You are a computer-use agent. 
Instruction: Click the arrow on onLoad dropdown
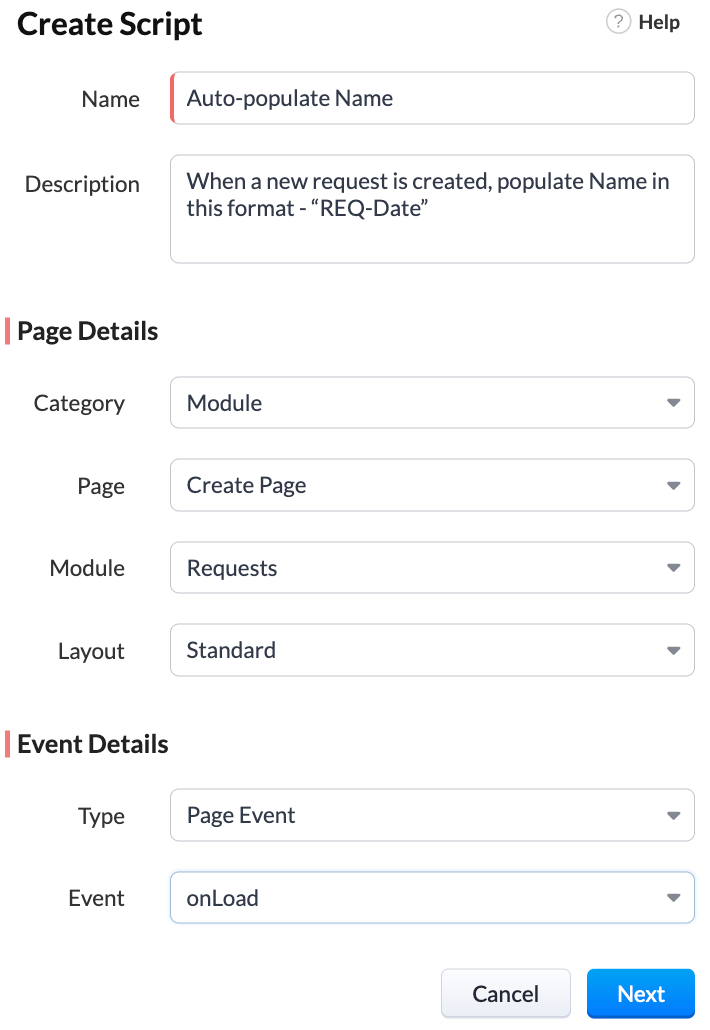[x=673, y=897]
